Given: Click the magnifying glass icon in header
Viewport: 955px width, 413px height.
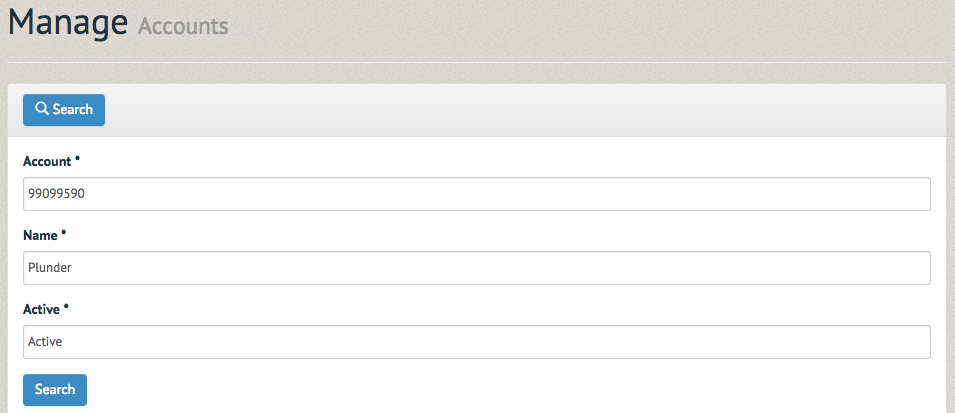Looking at the screenshot, I should coord(41,109).
